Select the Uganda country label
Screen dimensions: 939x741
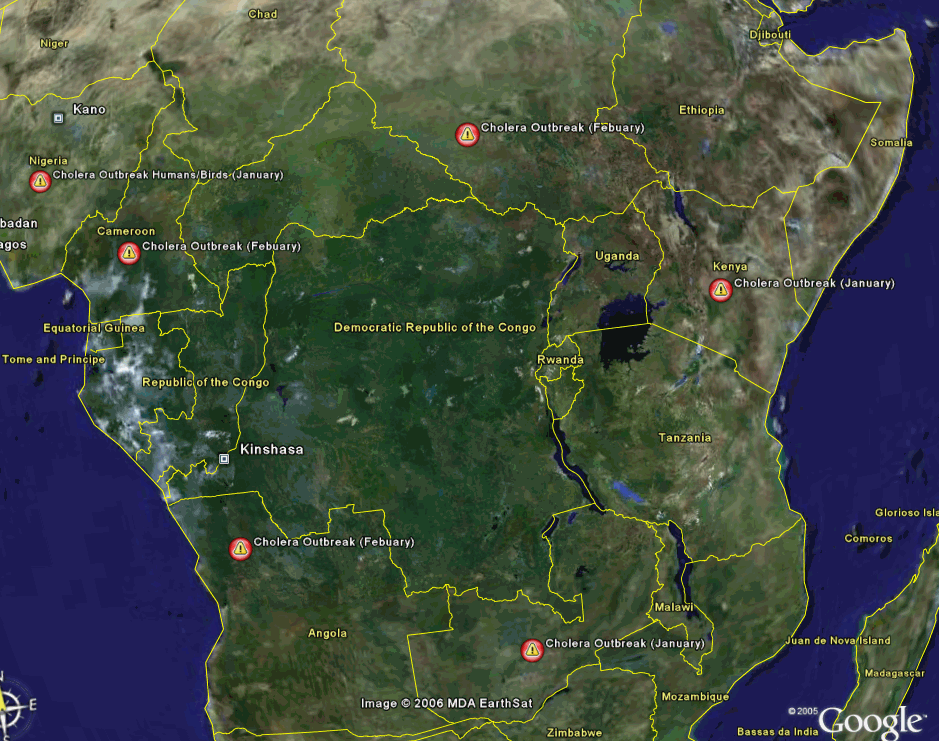pyautogui.click(x=617, y=256)
